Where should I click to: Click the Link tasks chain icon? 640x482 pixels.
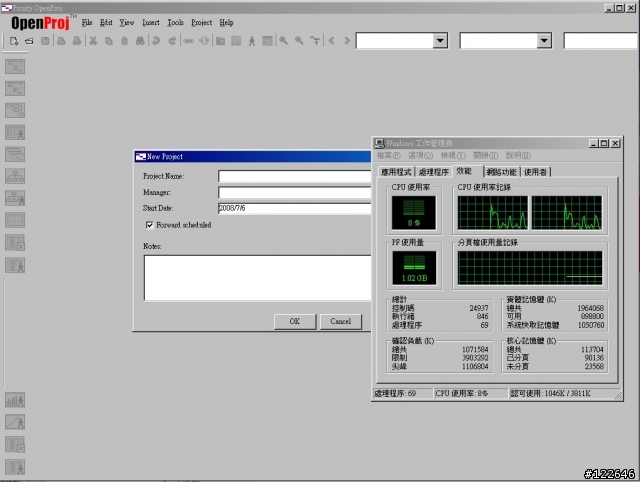pos(188,41)
